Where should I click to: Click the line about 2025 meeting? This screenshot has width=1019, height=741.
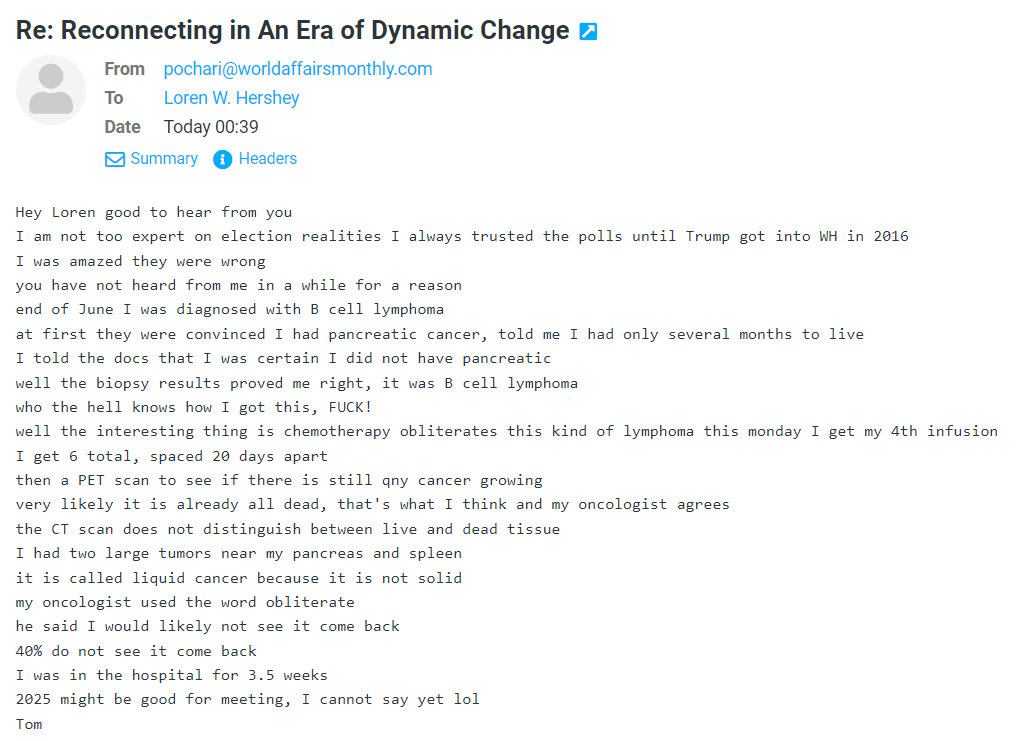click(247, 699)
